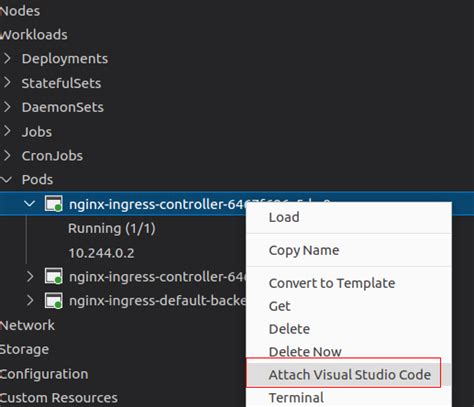The width and height of the screenshot is (474, 407).
Task: Expand the Deployments node
Action: (7, 59)
